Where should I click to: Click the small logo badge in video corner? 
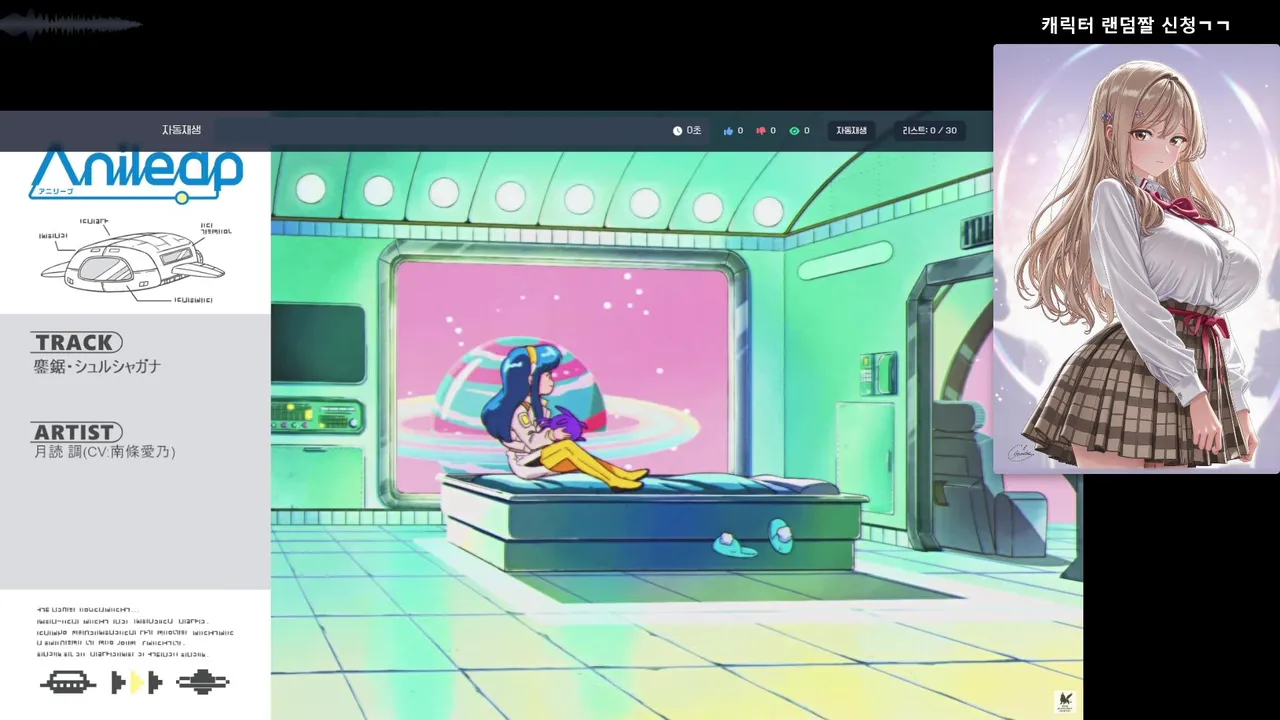[x=1064, y=702]
